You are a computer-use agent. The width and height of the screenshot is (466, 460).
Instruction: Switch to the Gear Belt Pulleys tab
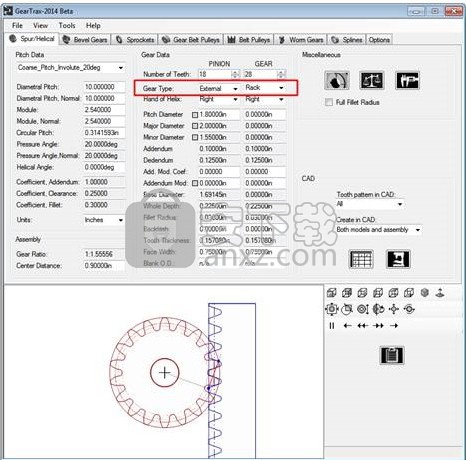[191, 40]
